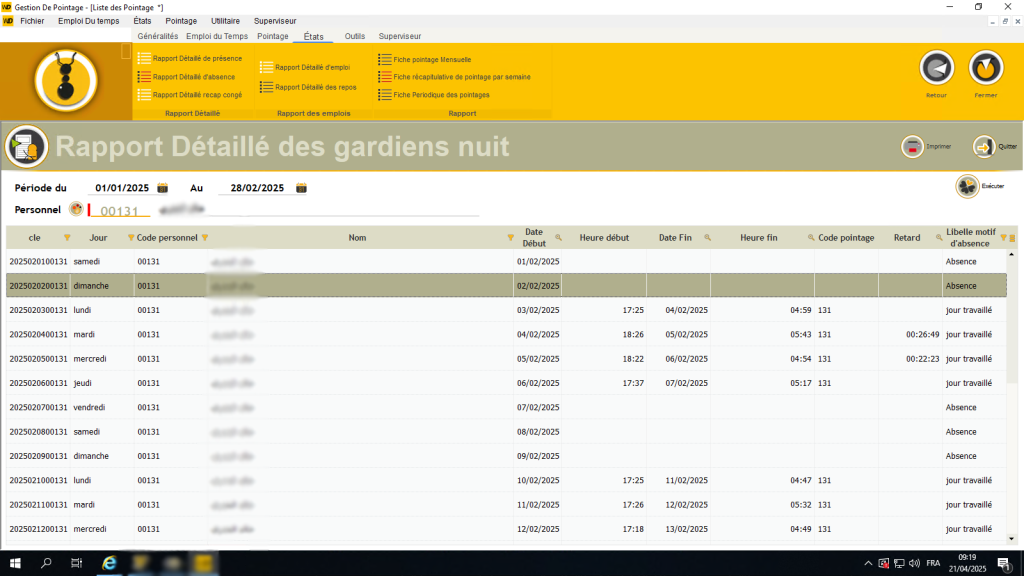Activate the filter funnel on Jour column
The width and height of the screenshot is (1024, 576).
(x=129, y=238)
